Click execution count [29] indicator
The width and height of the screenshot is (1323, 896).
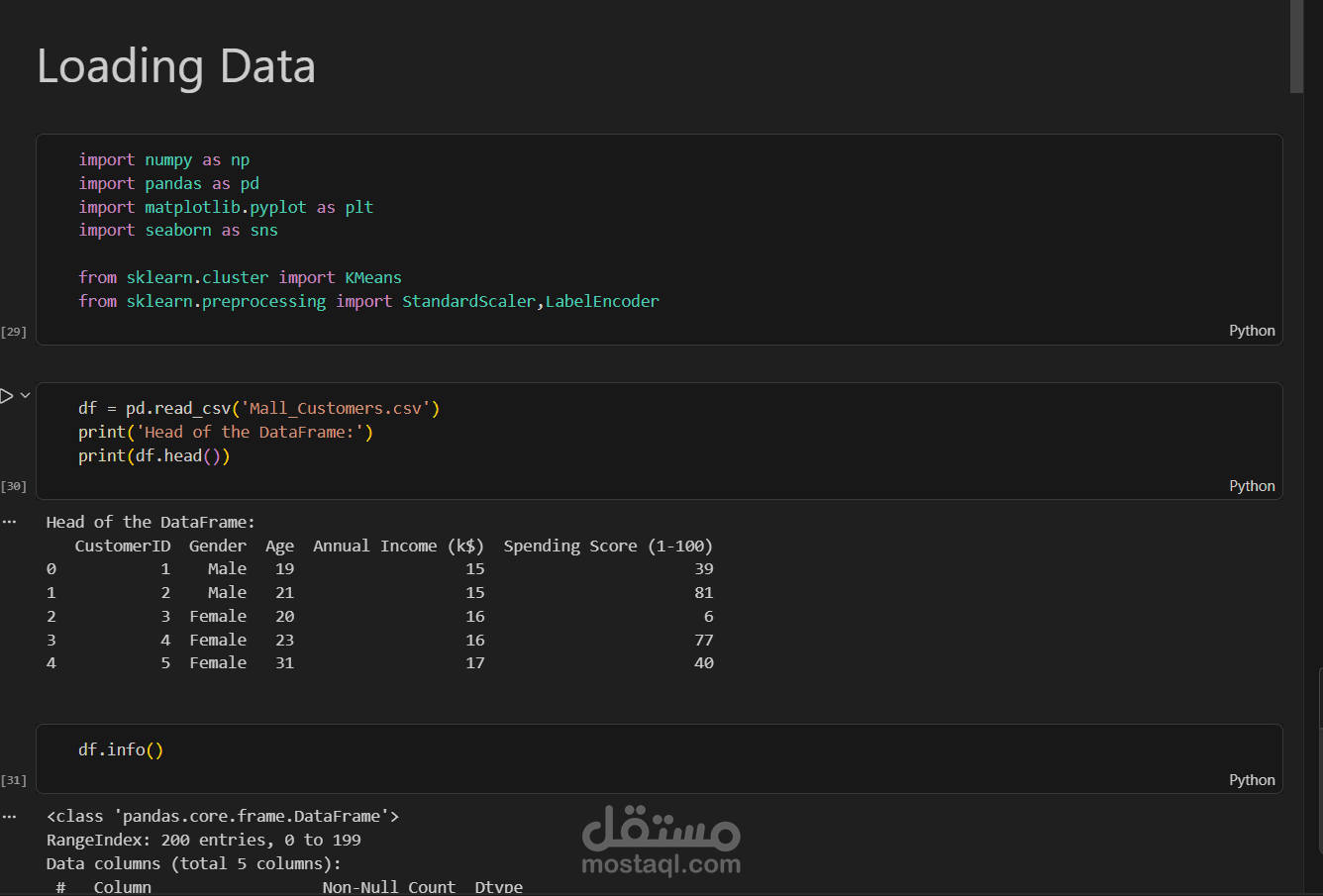(14, 332)
